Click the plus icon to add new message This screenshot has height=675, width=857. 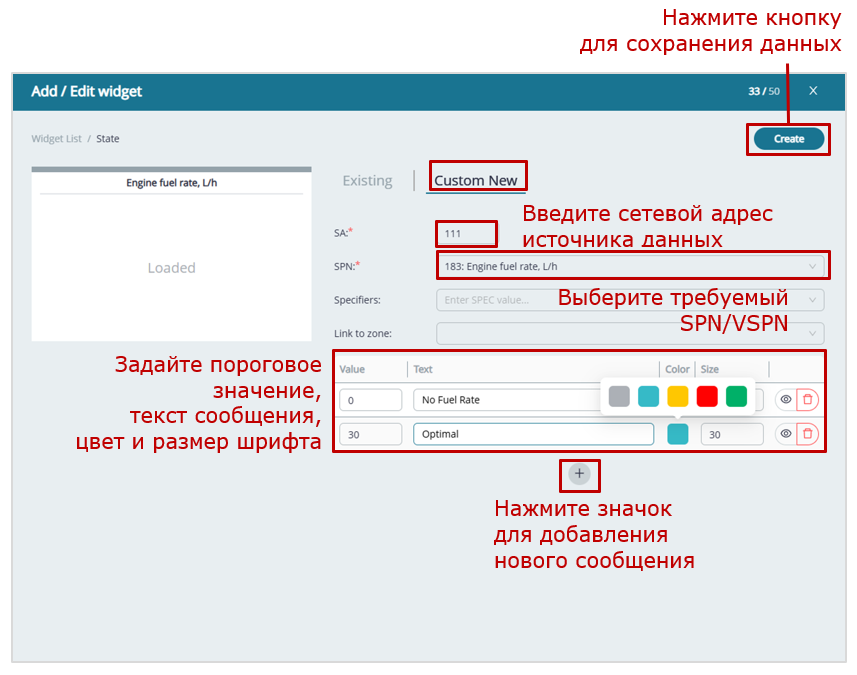coord(579,473)
